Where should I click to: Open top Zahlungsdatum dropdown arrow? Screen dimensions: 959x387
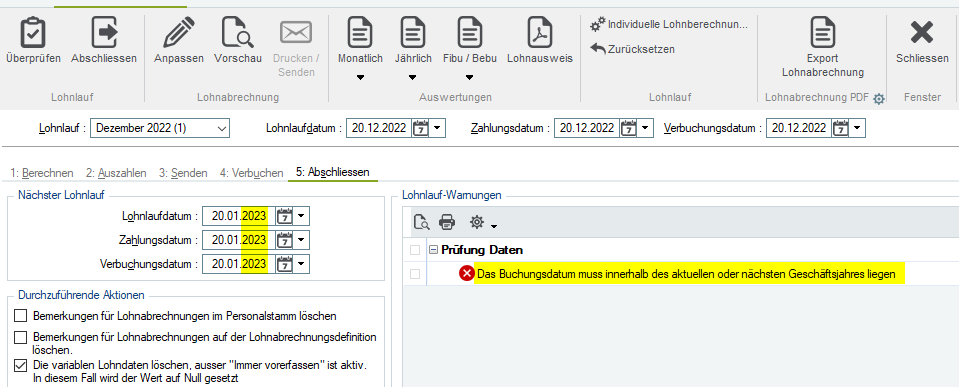(x=645, y=128)
